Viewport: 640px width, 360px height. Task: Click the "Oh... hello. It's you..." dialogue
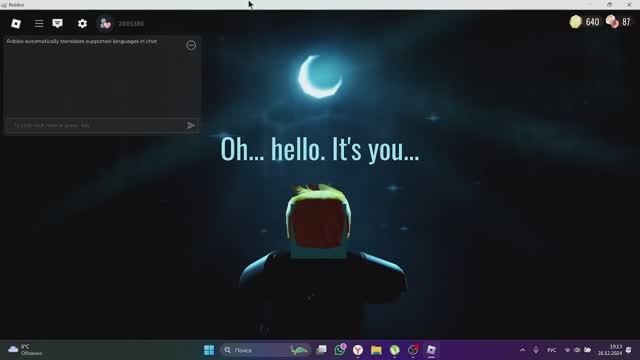pos(320,149)
